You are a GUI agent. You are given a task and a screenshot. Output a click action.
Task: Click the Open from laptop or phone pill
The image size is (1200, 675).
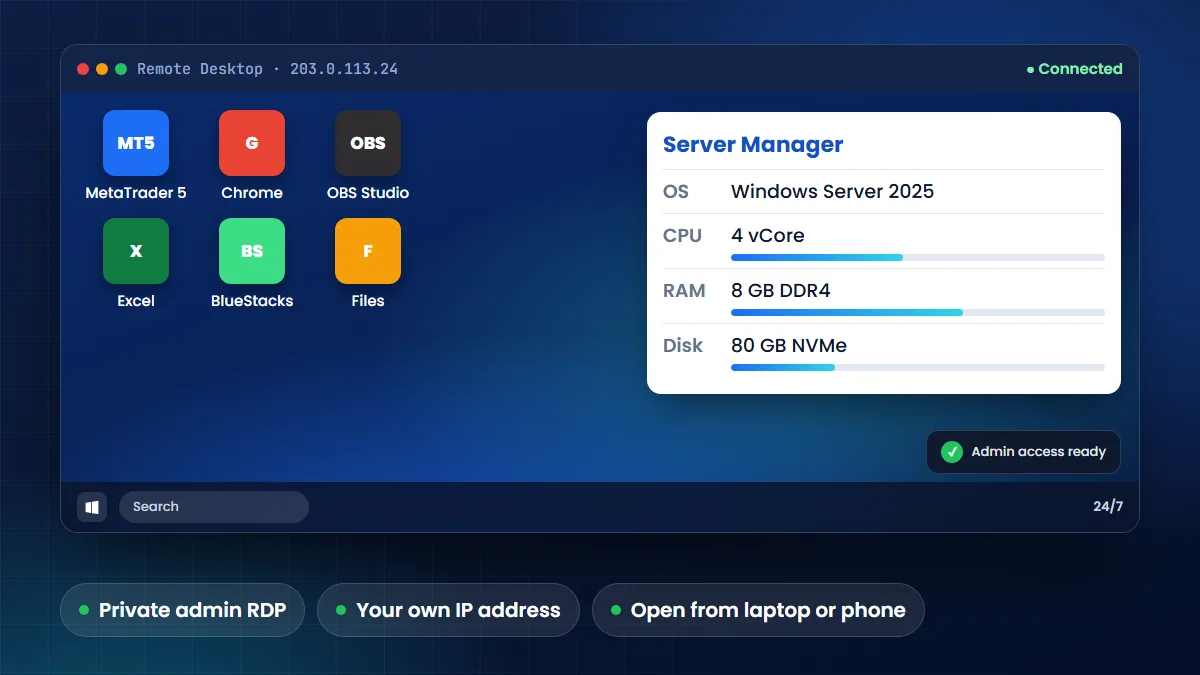[758, 610]
